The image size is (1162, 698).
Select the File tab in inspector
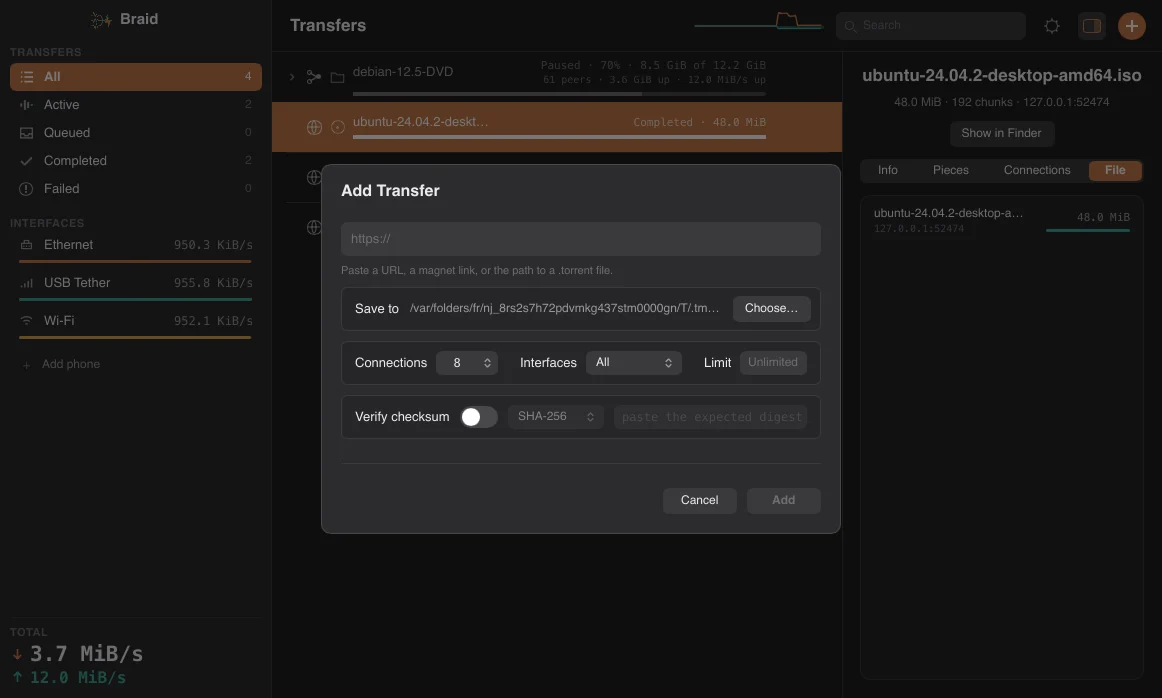click(1115, 170)
